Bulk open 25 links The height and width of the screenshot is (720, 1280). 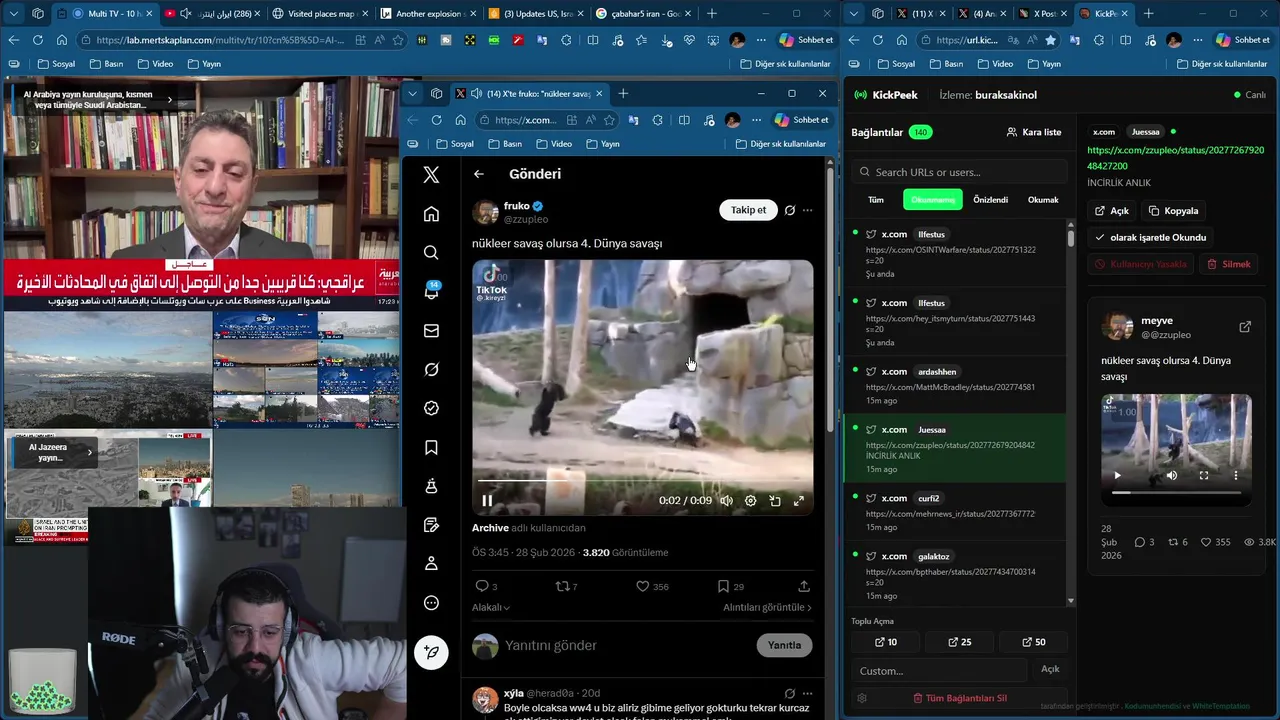(959, 642)
